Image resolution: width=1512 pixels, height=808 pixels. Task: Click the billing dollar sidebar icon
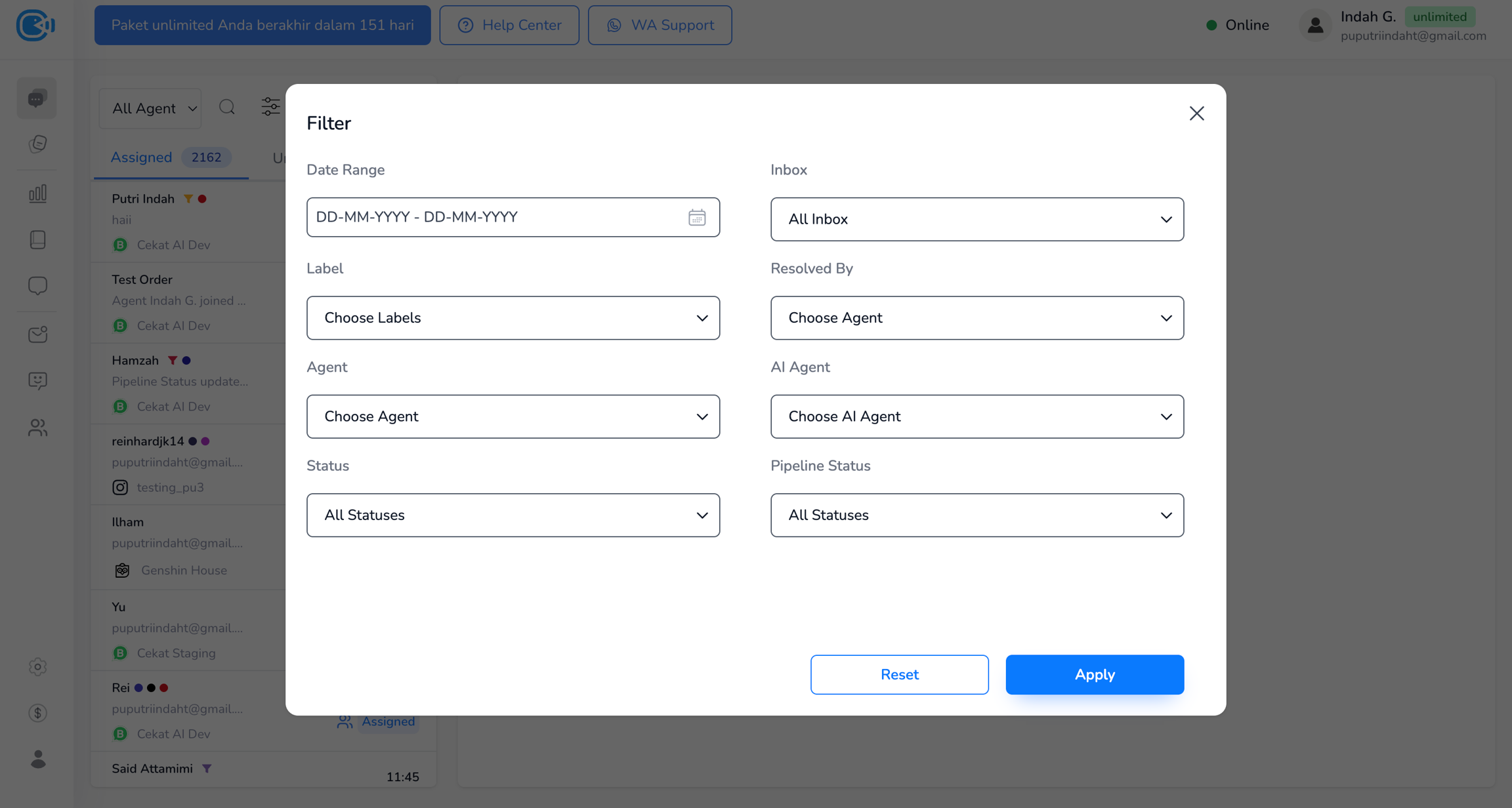(37, 713)
